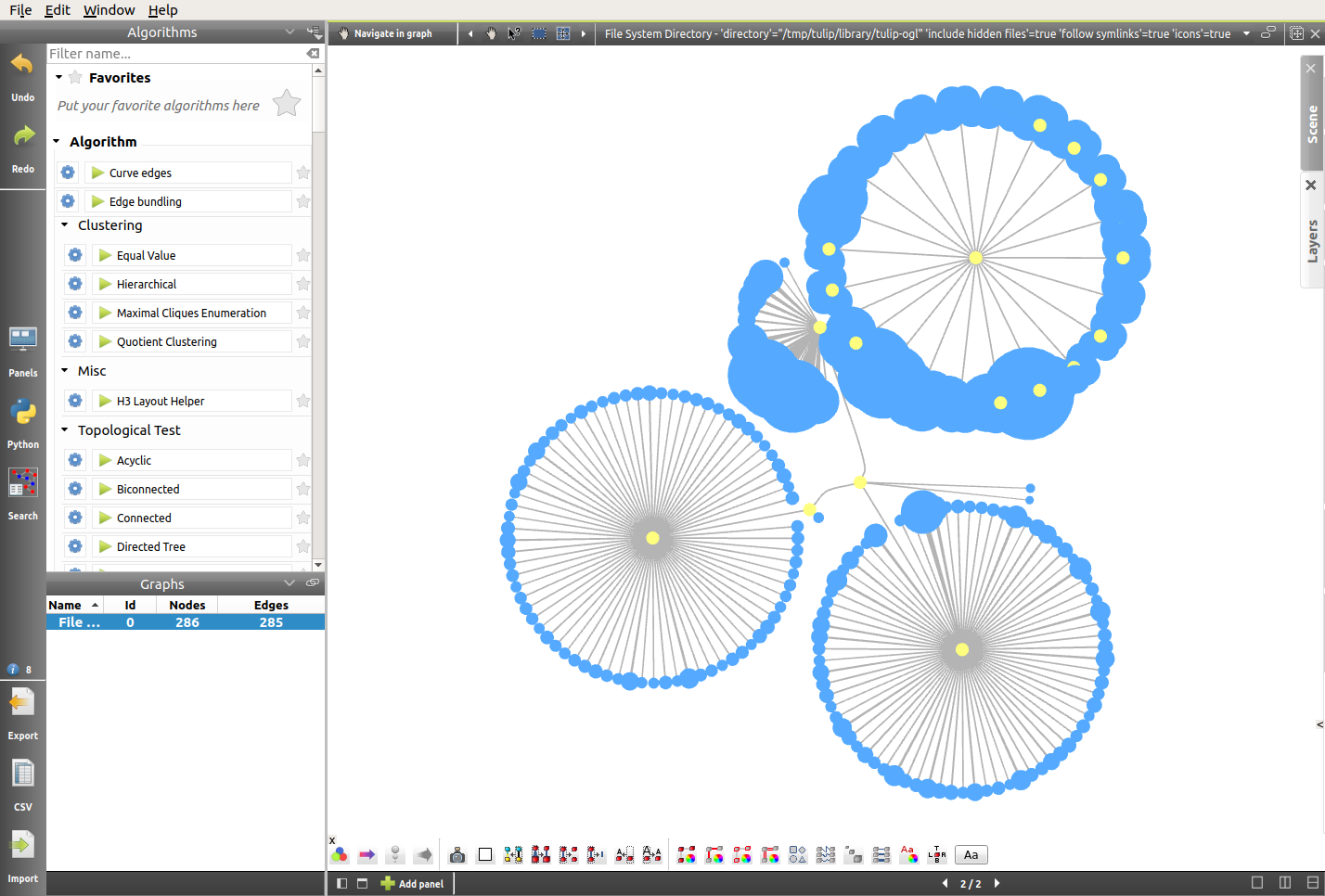
Task: Toggle favorite star for Hierarchical clustering
Action: [303, 284]
